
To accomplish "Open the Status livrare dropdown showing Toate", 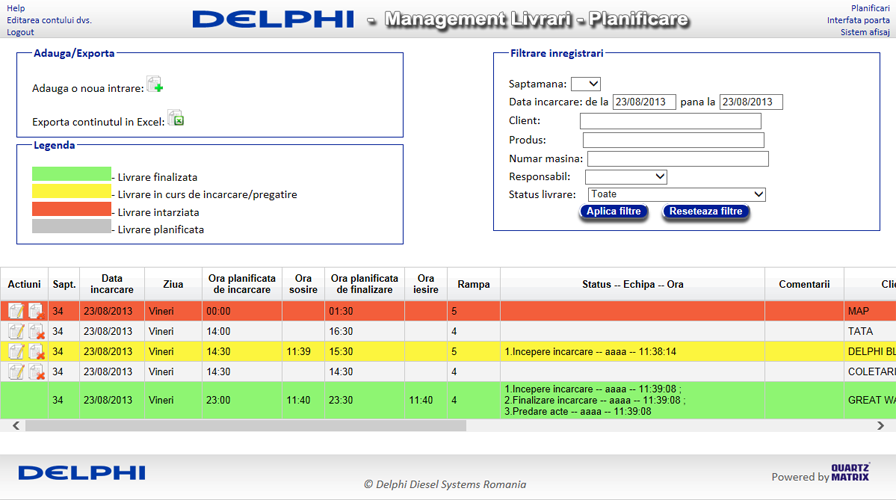I will tap(677, 194).
